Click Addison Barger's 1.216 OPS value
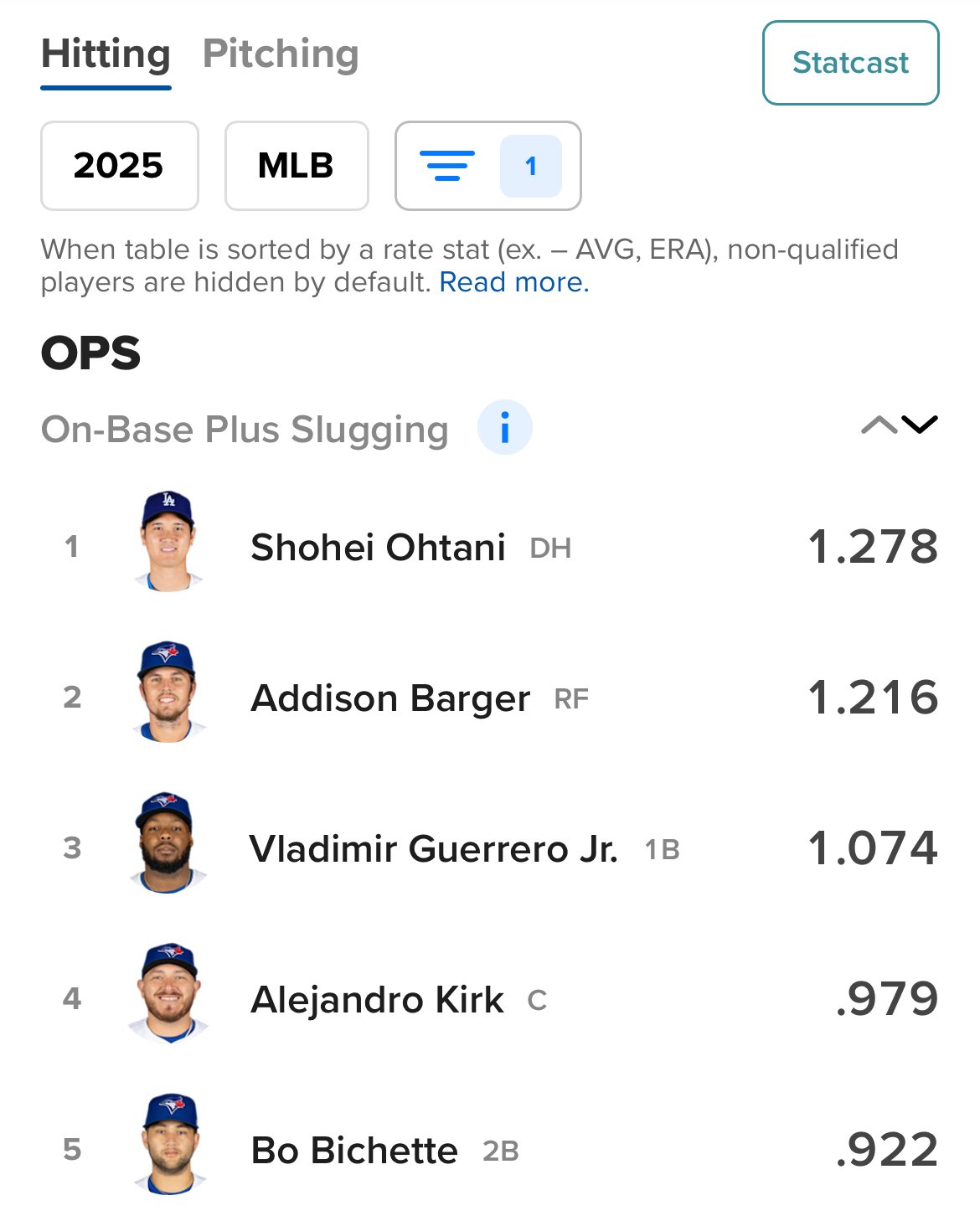The image size is (980, 1221). click(x=872, y=698)
